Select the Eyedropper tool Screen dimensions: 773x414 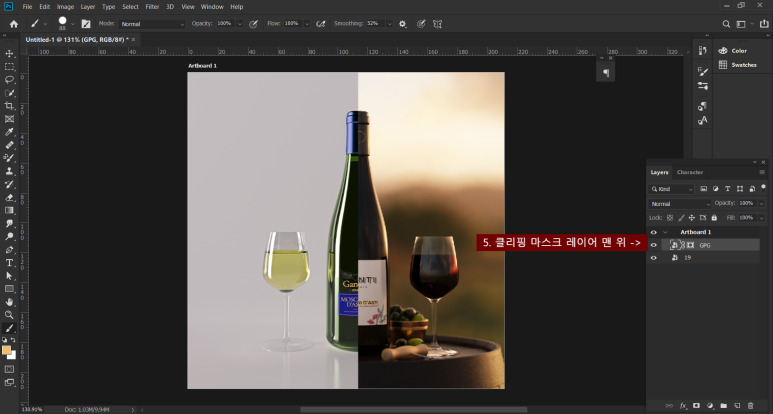click(x=9, y=132)
